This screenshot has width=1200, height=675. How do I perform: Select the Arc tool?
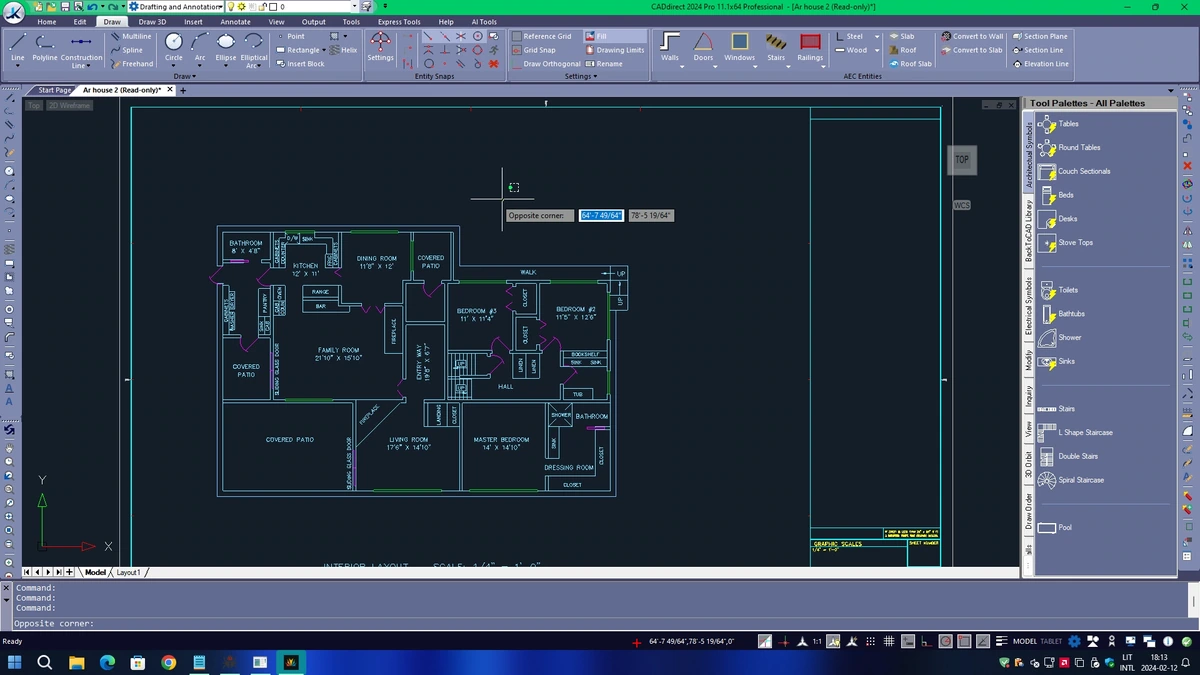[200, 48]
